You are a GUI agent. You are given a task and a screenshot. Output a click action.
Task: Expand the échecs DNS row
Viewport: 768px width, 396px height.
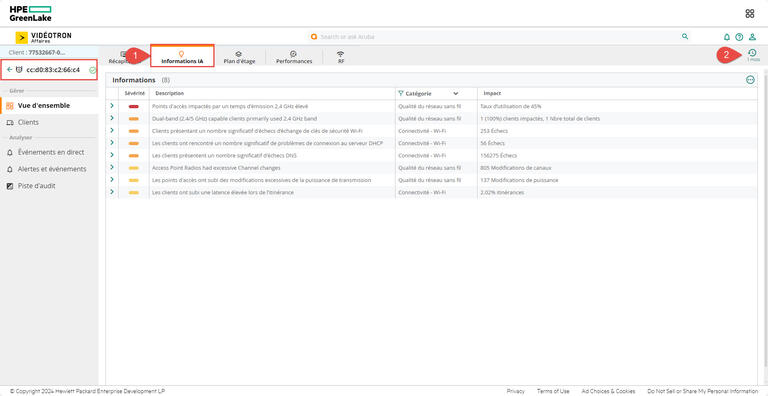point(112,155)
